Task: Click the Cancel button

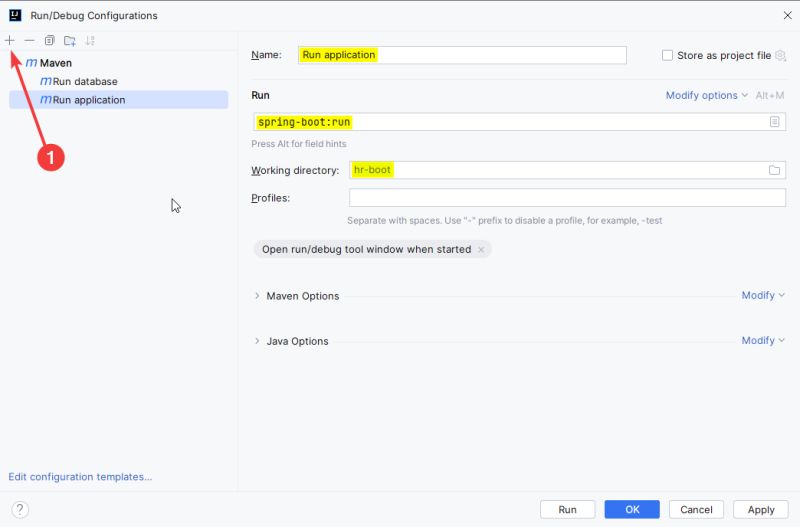Action: 696,509
